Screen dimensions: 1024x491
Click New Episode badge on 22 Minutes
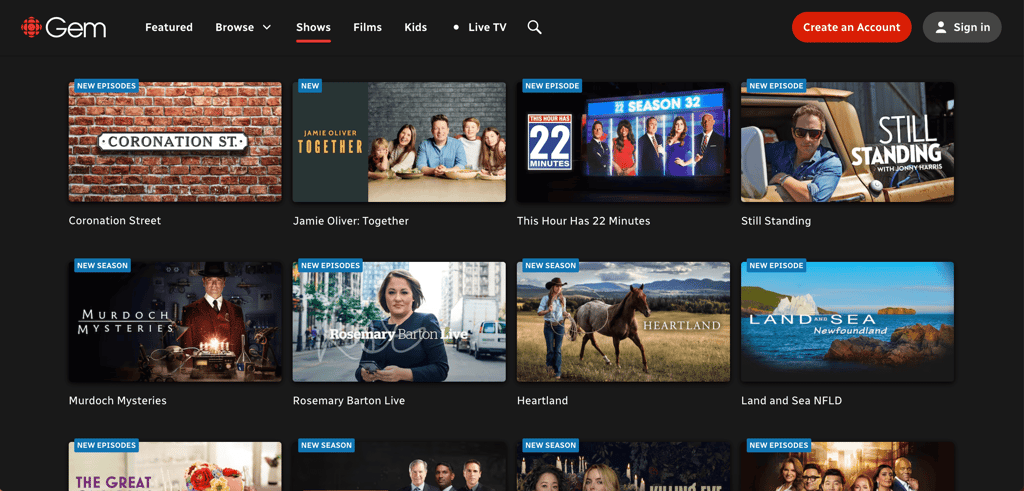click(x=552, y=86)
